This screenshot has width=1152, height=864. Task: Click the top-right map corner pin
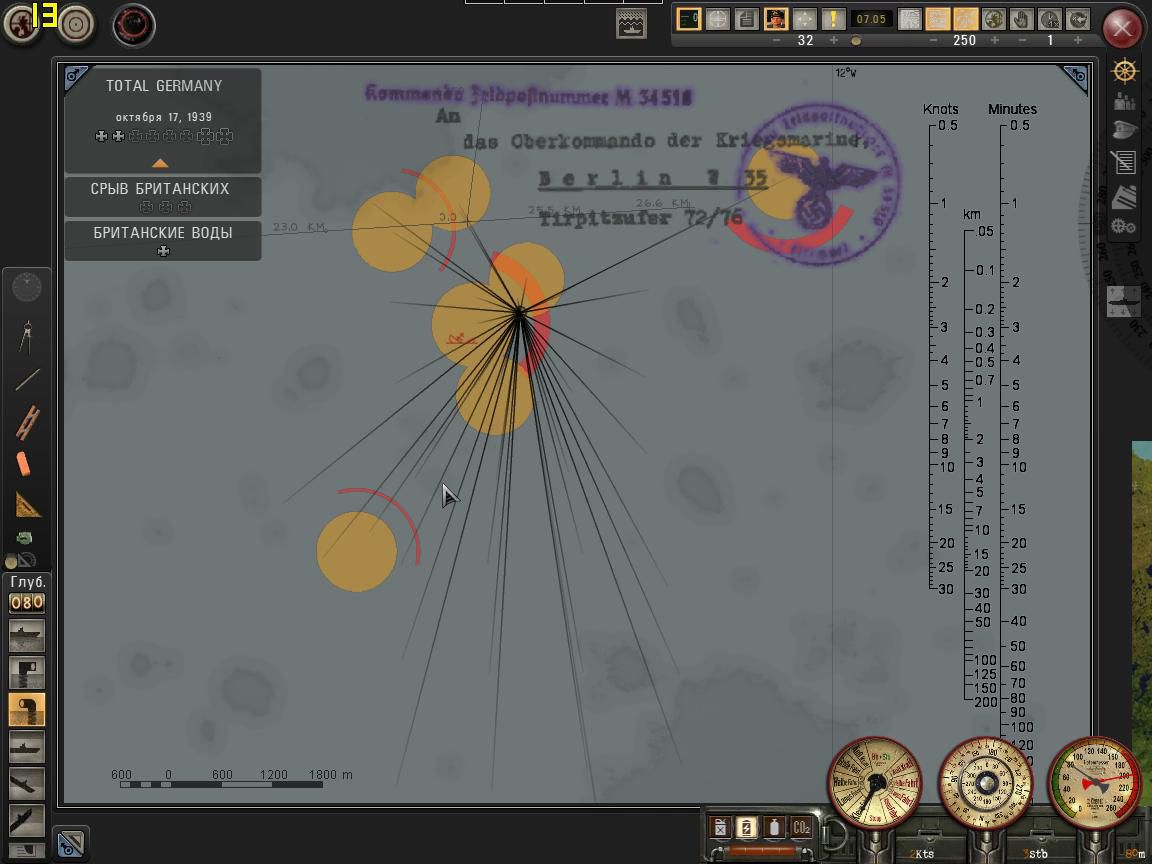pos(1076,77)
